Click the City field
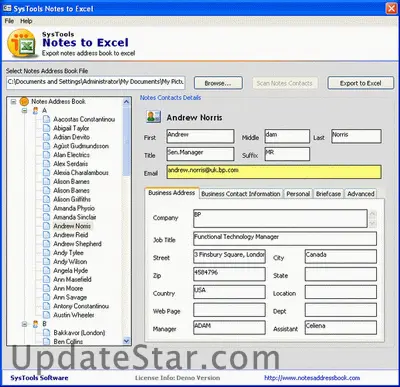Image resolution: width=400 pixels, height=387 pixels. tap(341, 256)
